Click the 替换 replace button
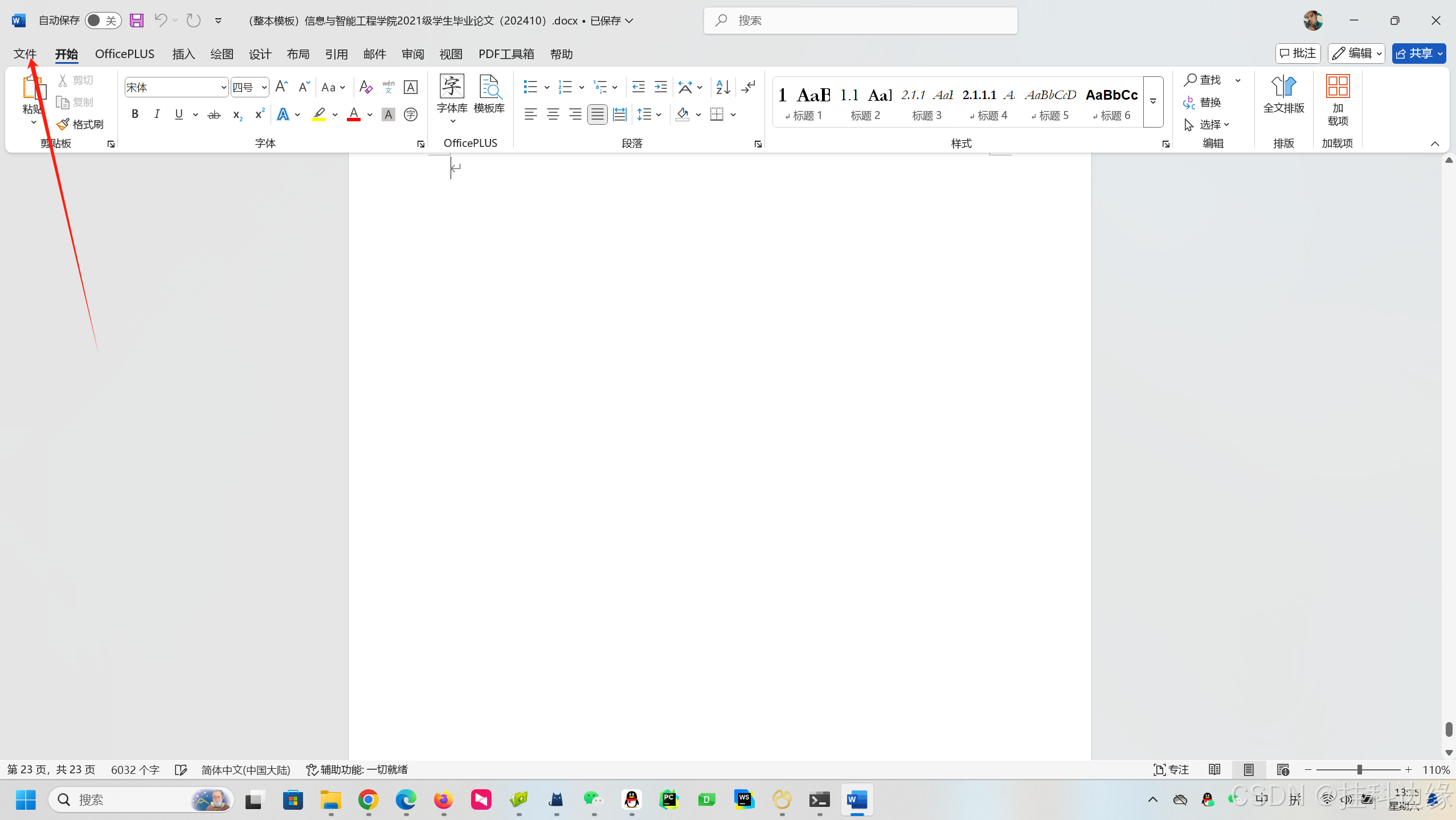Screen dimensions: 1456x820 (x=1202, y=102)
